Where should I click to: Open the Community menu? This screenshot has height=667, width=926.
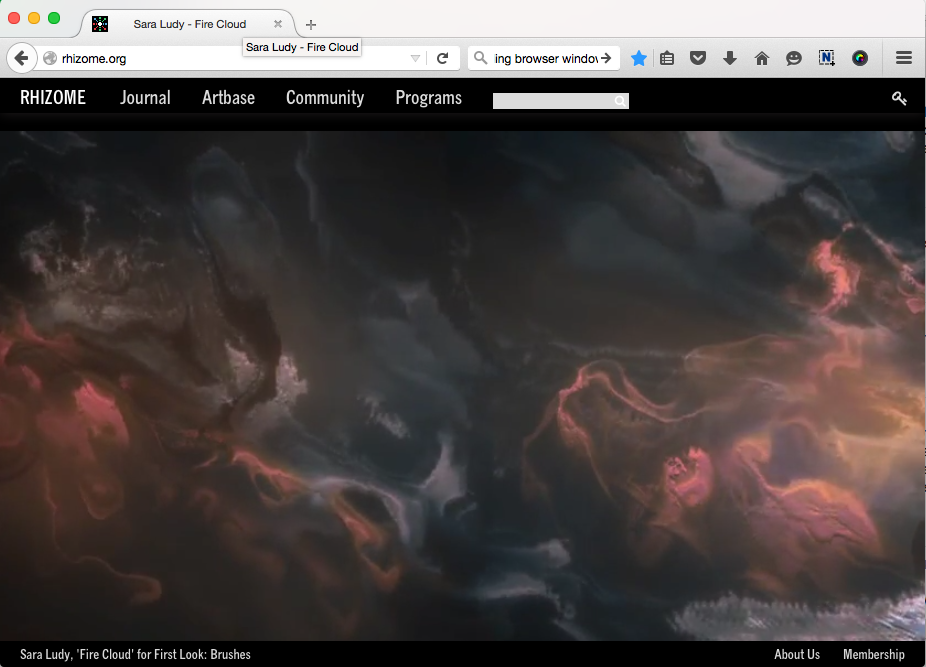[325, 98]
